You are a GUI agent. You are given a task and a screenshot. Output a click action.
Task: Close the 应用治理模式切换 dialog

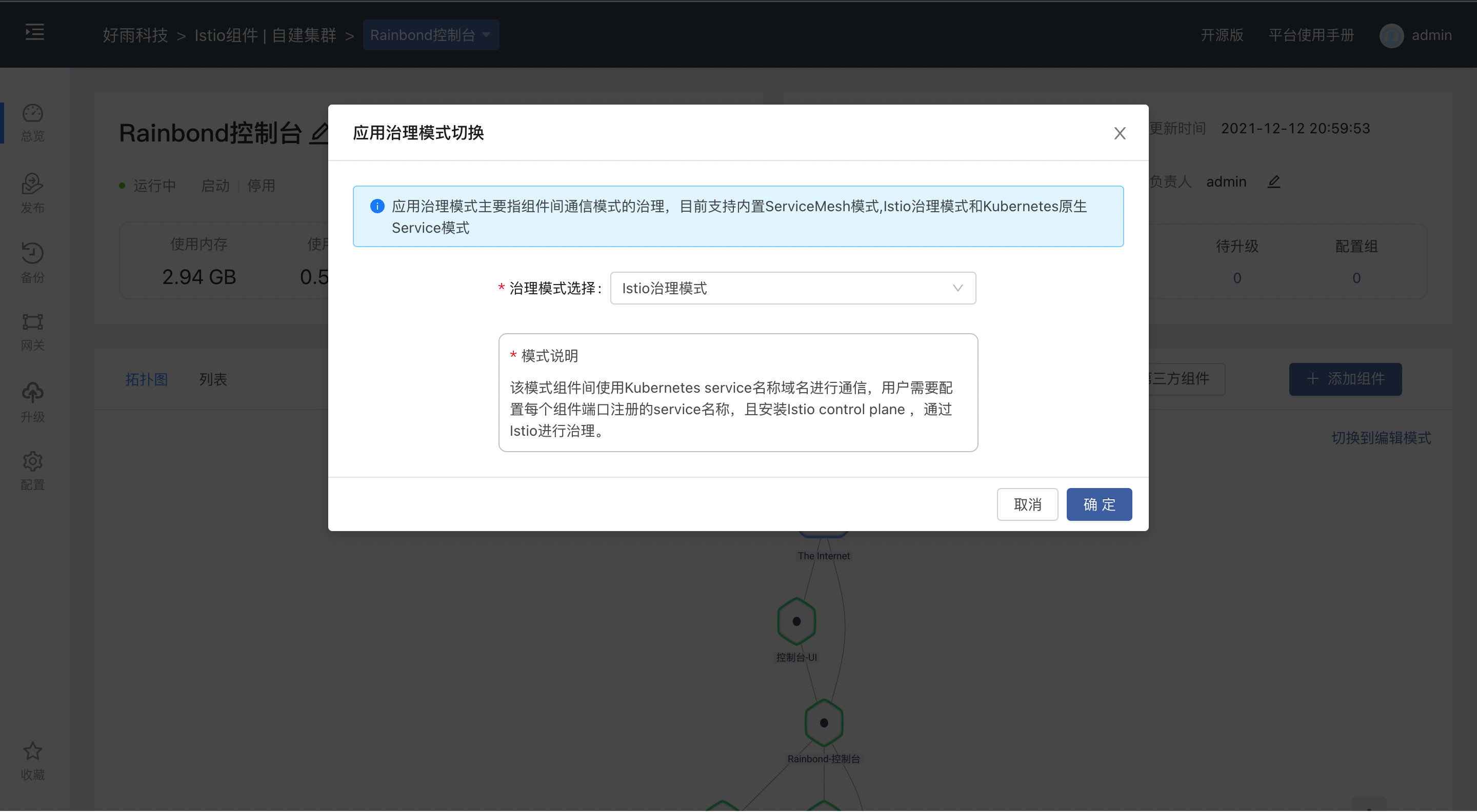pos(1119,133)
